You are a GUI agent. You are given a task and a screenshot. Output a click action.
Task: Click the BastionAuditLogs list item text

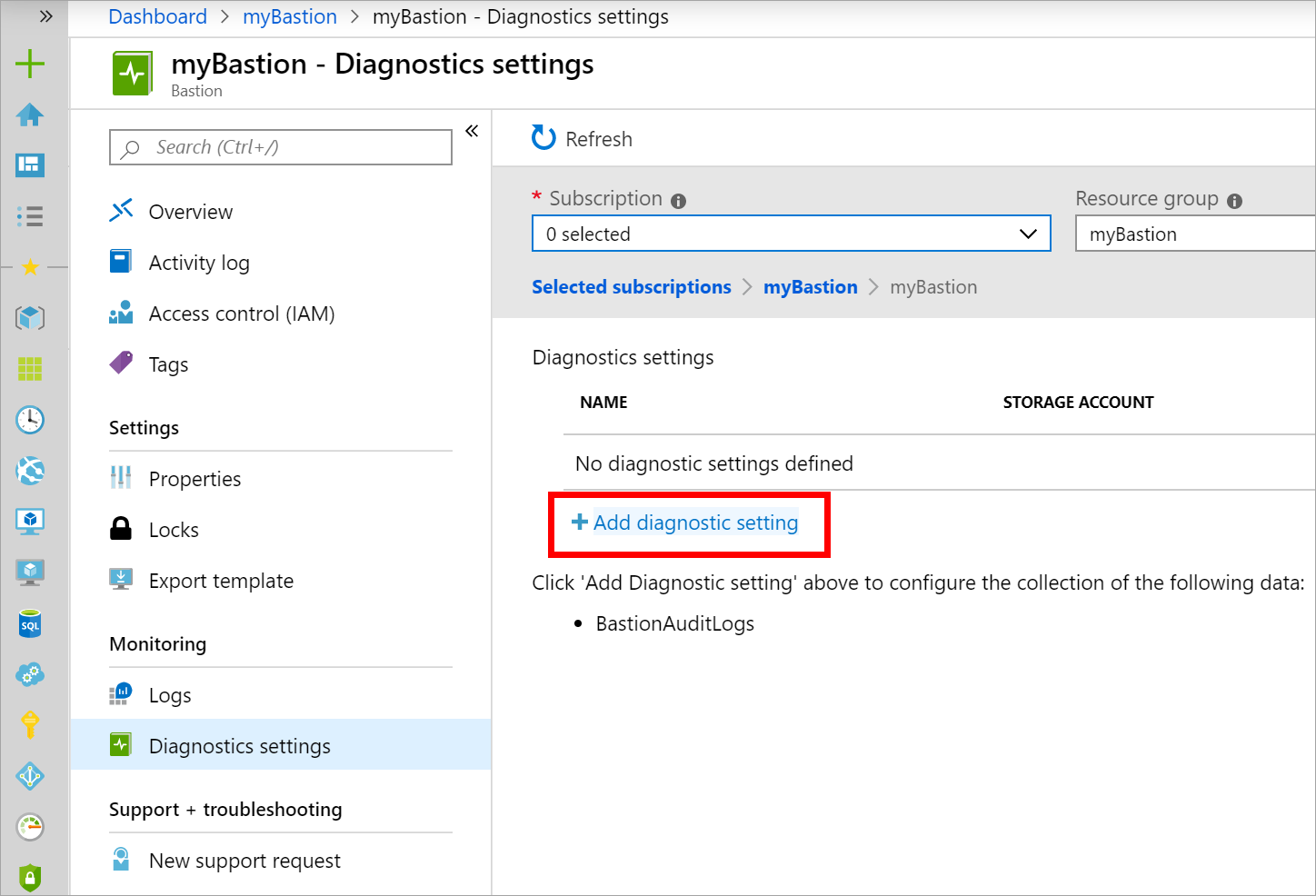coord(675,623)
